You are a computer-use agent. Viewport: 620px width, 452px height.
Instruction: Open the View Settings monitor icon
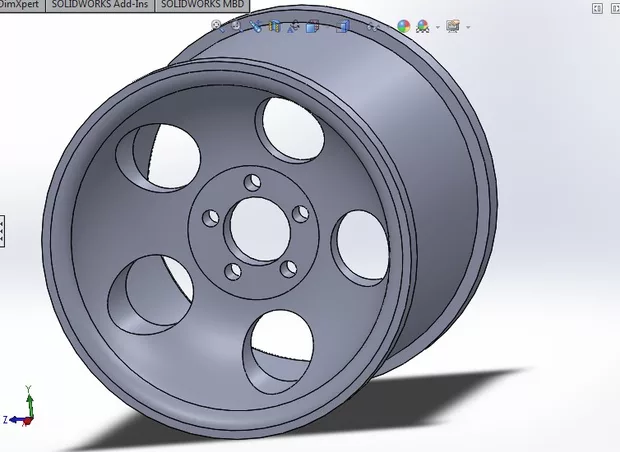[x=453, y=26]
